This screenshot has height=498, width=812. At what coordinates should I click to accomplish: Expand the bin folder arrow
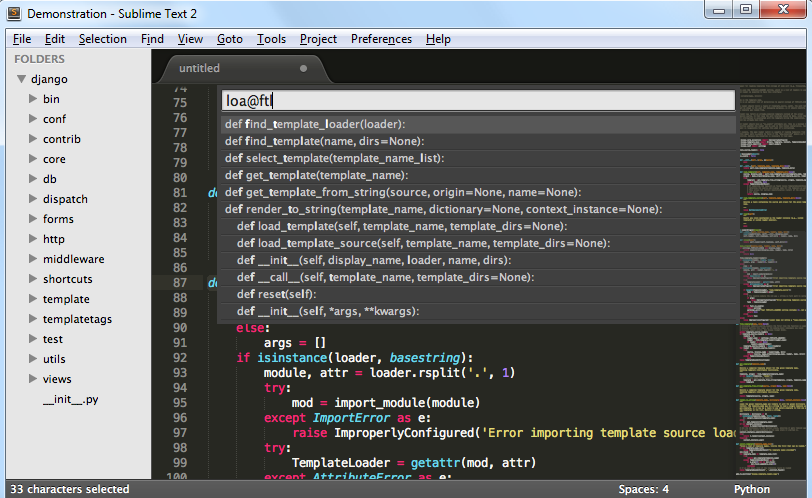[33, 98]
